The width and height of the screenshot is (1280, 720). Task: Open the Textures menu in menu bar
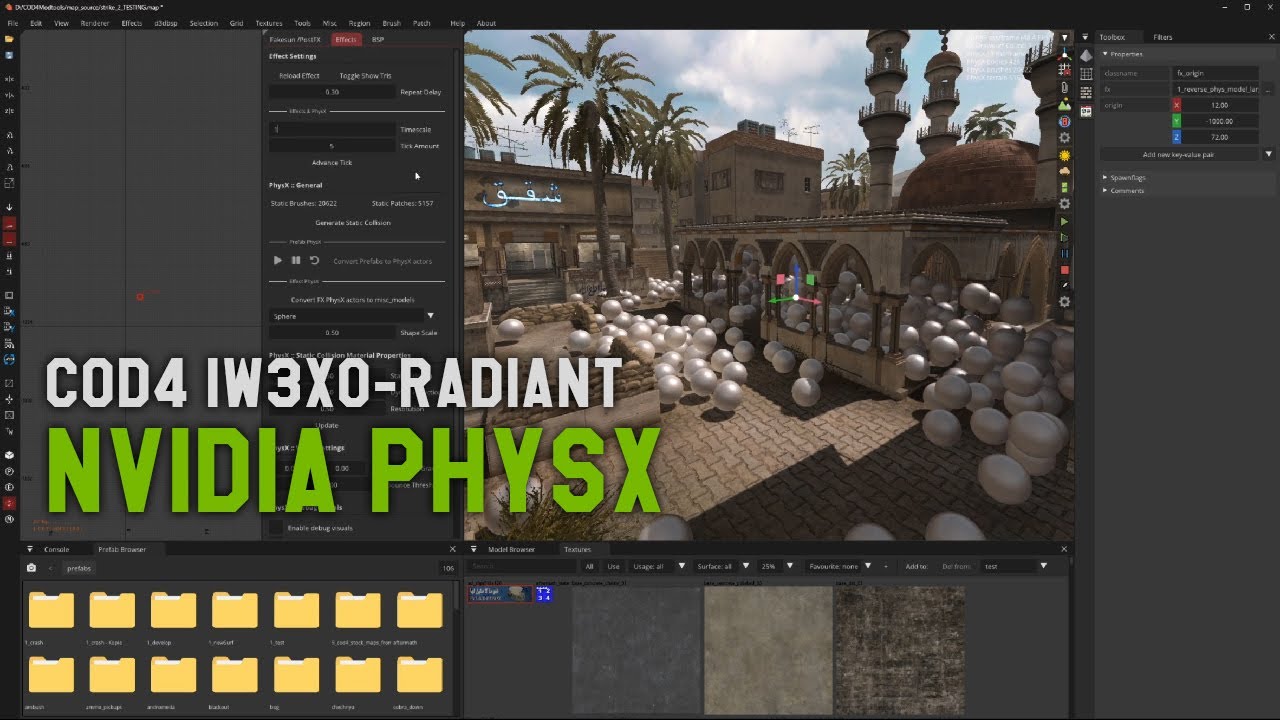coord(269,23)
